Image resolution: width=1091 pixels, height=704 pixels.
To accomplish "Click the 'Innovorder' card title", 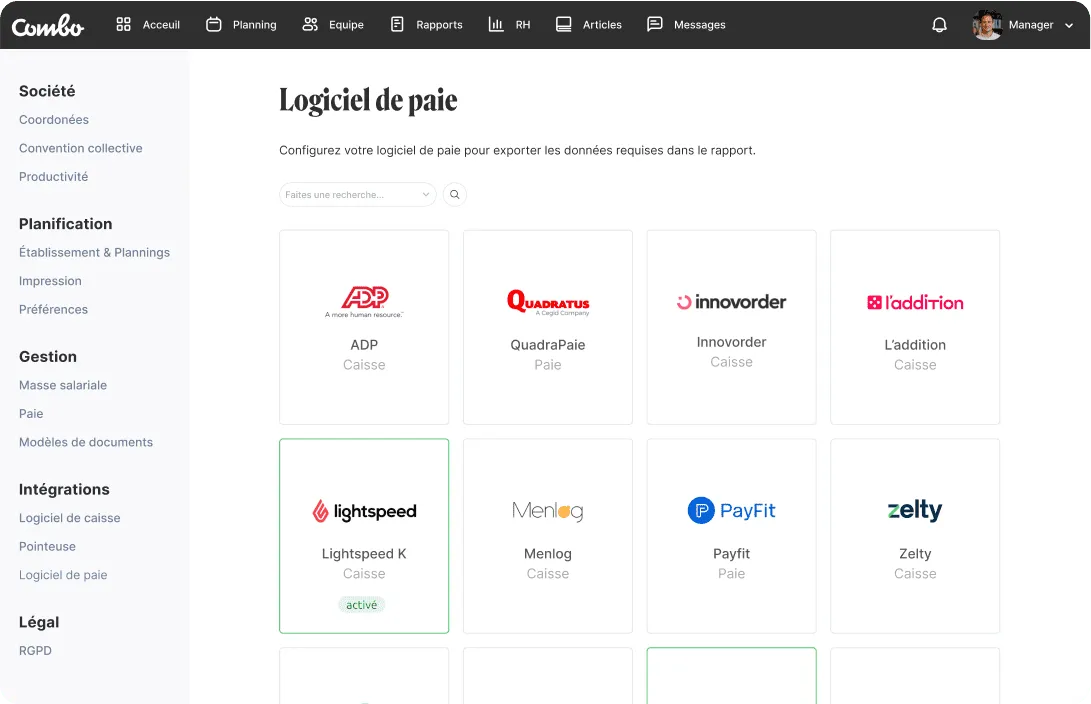I will point(731,342).
